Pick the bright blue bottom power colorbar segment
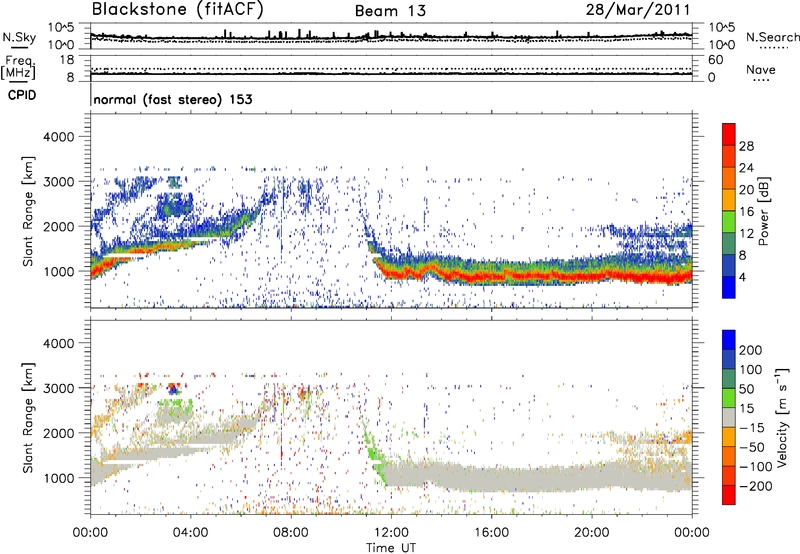This screenshot has width=800, height=554. click(729, 287)
